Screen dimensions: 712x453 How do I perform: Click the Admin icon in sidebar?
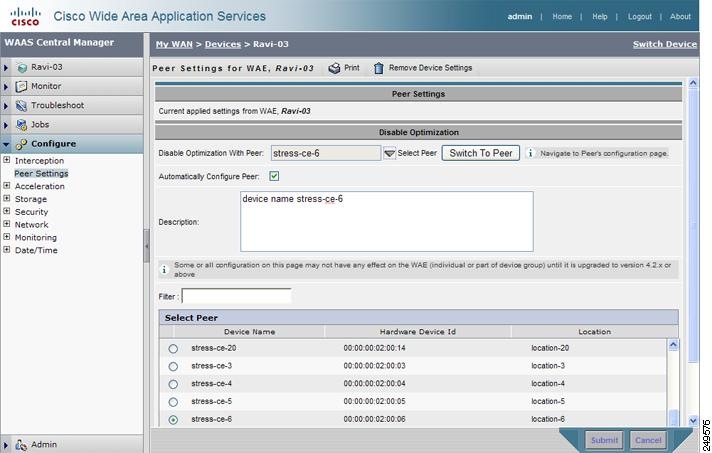pos(21,445)
